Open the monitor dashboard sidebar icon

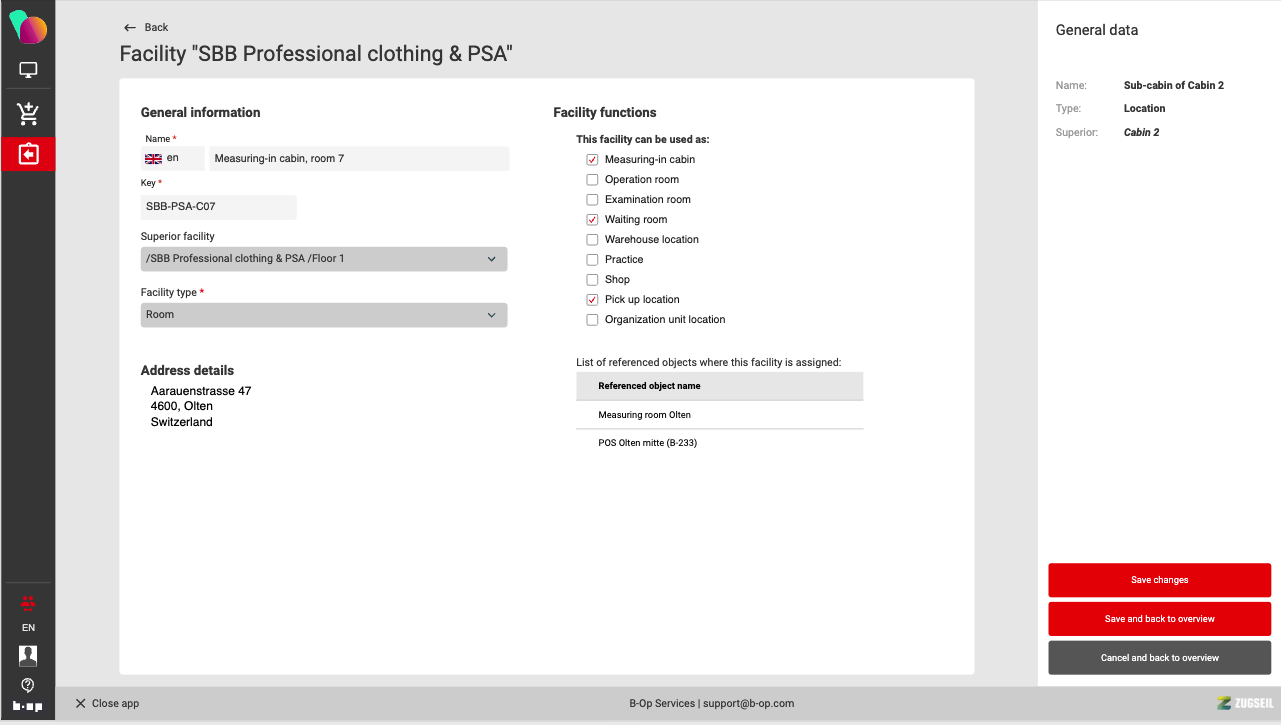point(28,71)
